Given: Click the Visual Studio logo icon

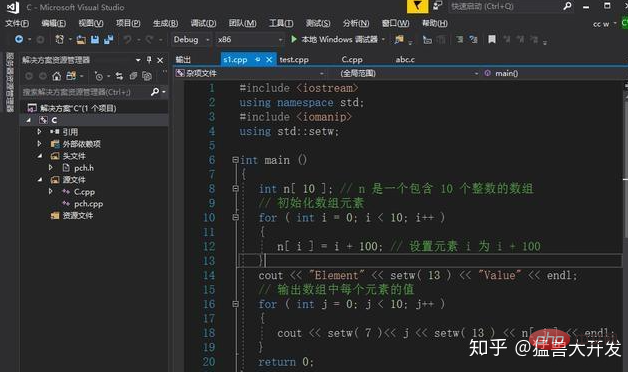Looking at the screenshot, I should [13, 7].
